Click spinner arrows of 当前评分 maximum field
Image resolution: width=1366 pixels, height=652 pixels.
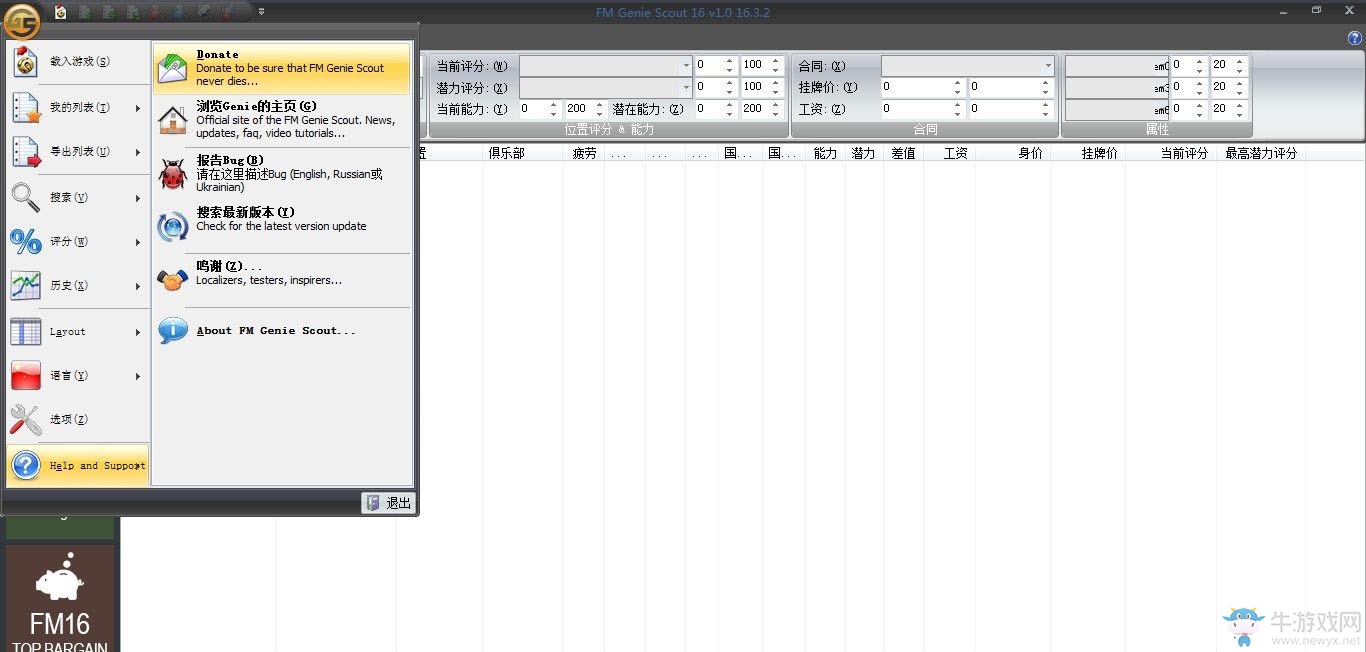[776, 65]
